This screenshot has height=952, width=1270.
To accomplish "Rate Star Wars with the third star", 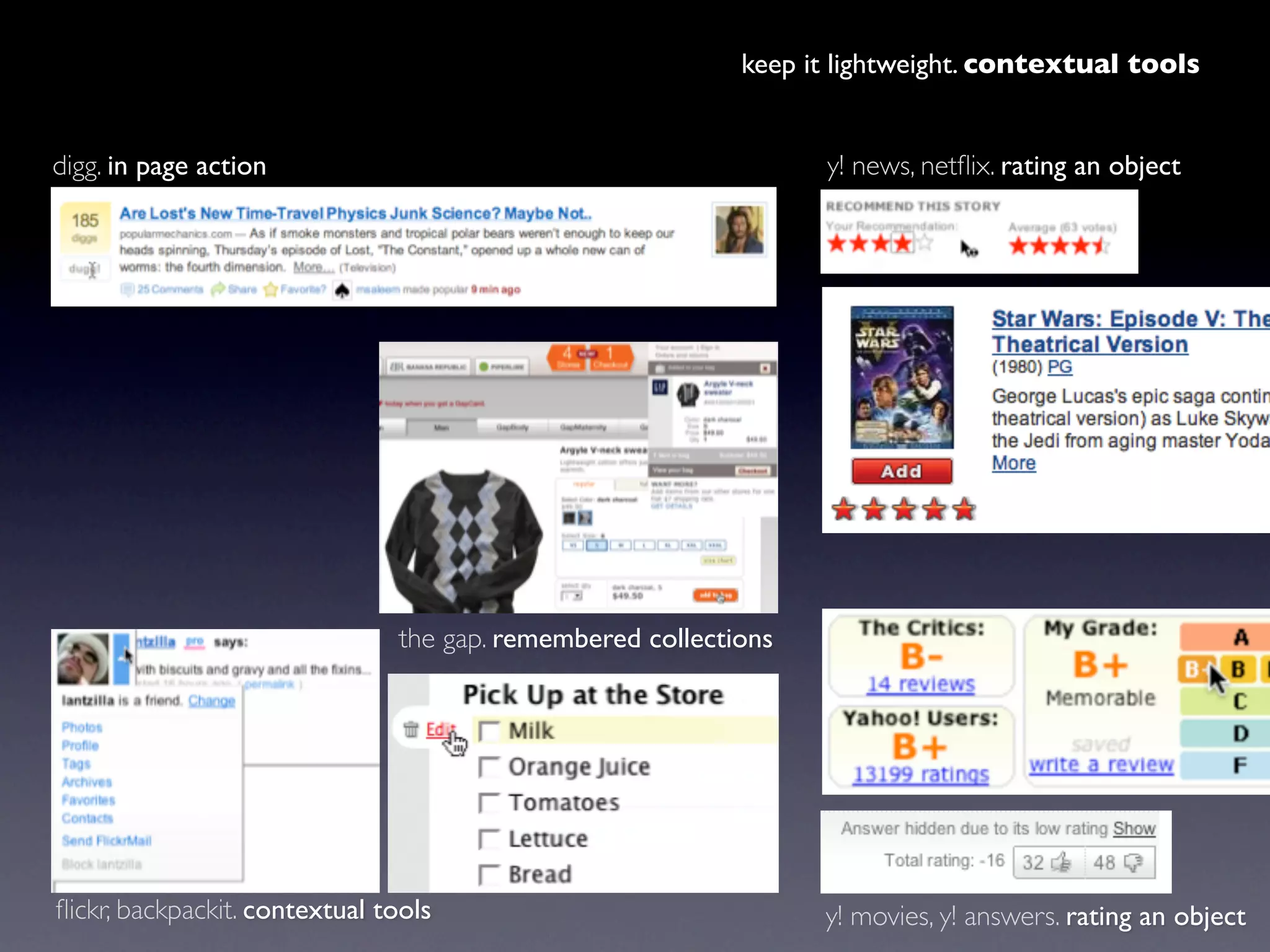I will pos(904,510).
